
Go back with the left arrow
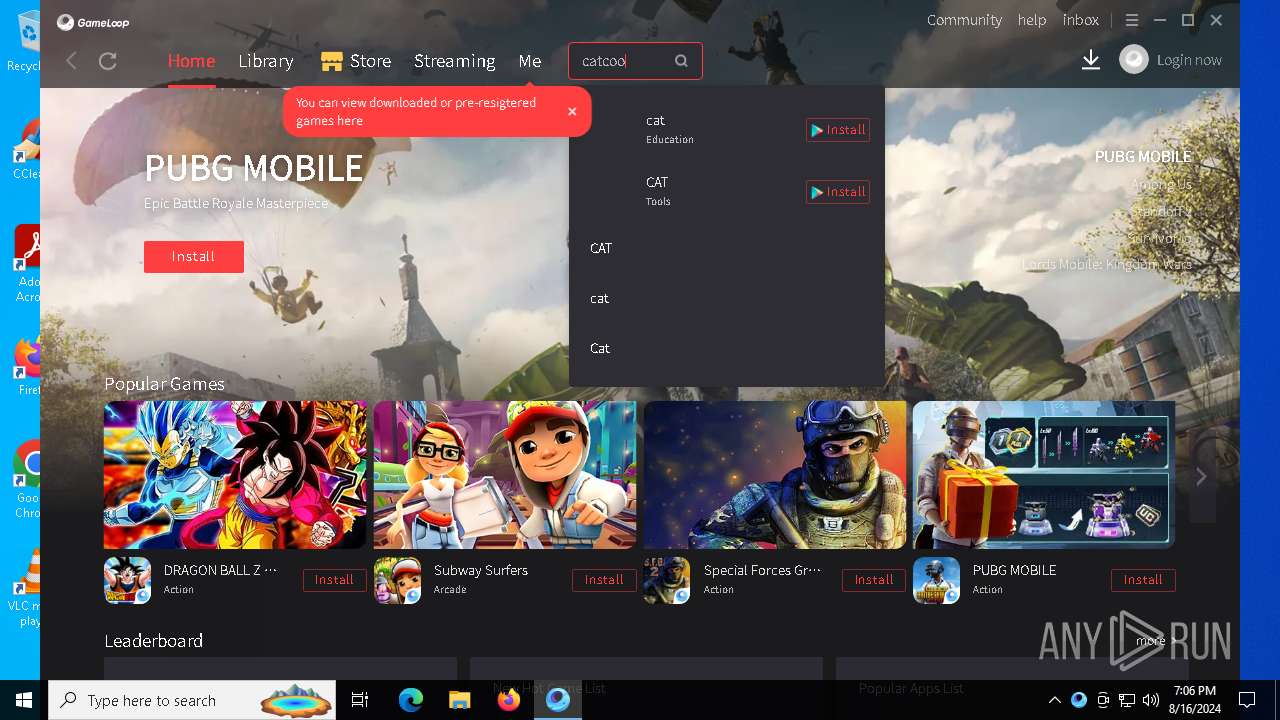71,61
